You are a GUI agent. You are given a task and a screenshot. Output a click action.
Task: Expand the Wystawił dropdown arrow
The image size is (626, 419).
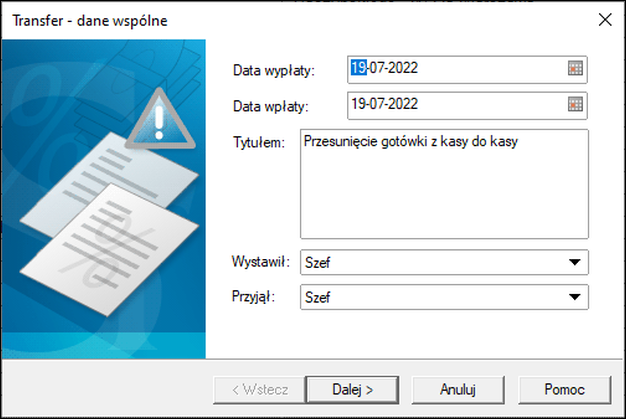pyautogui.click(x=574, y=262)
